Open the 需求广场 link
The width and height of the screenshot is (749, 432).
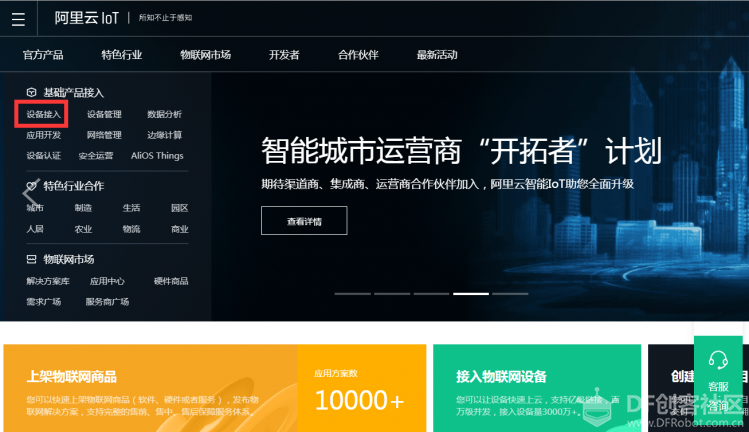pyautogui.click(x=43, y=302)
